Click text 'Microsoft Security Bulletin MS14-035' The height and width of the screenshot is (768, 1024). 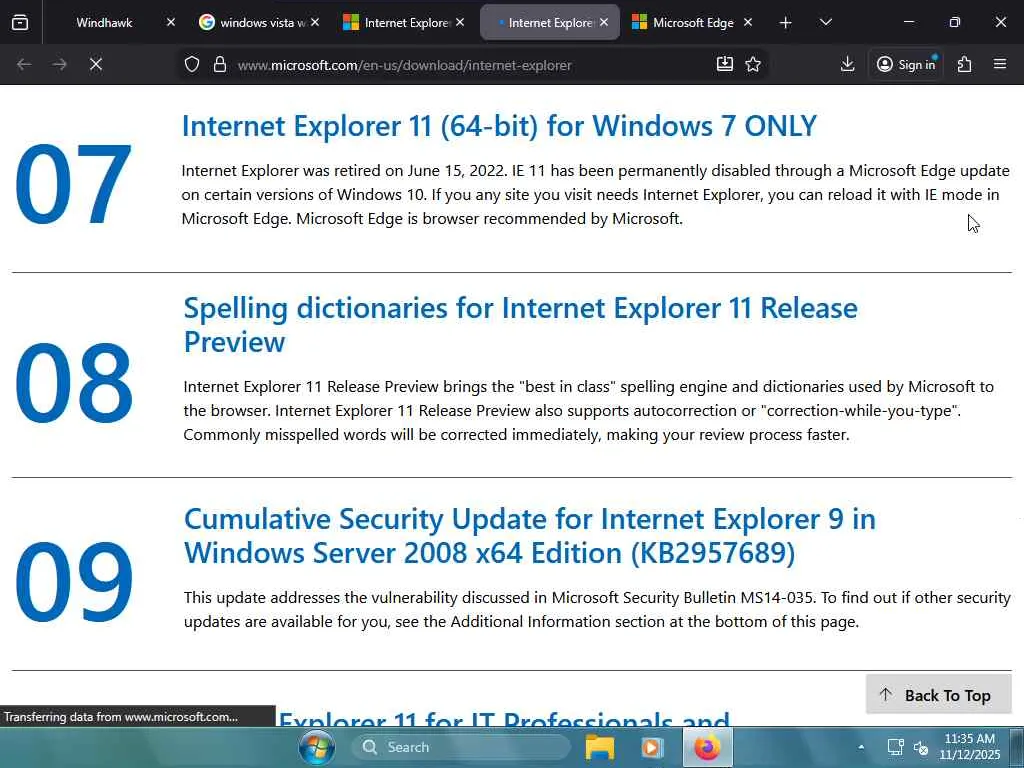683,598
